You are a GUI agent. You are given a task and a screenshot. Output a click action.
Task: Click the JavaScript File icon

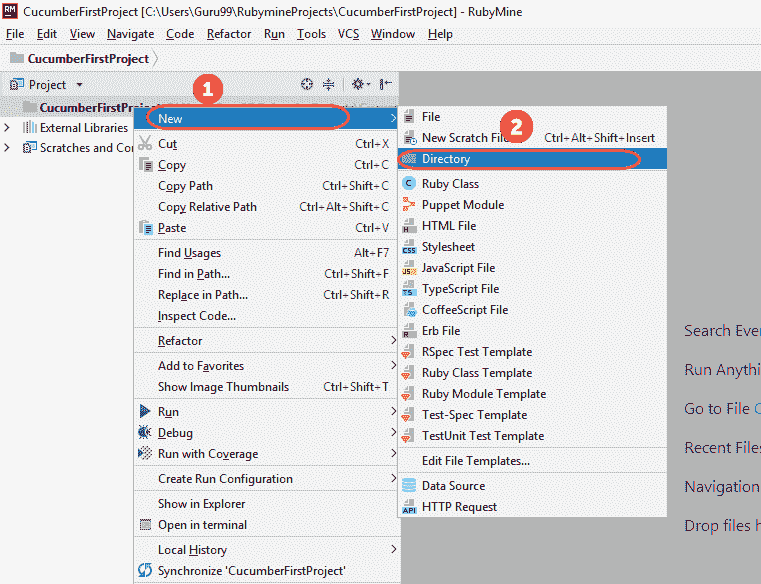409,267
